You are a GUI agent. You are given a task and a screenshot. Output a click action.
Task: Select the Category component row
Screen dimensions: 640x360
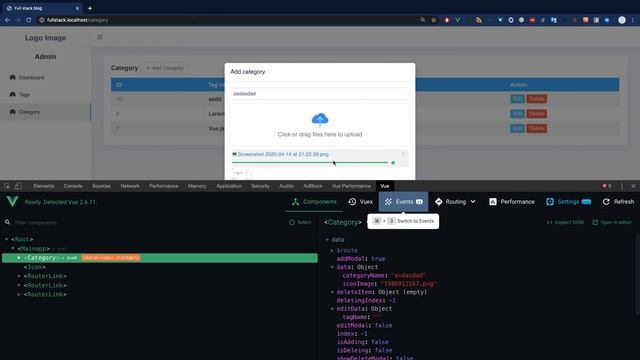160,258
